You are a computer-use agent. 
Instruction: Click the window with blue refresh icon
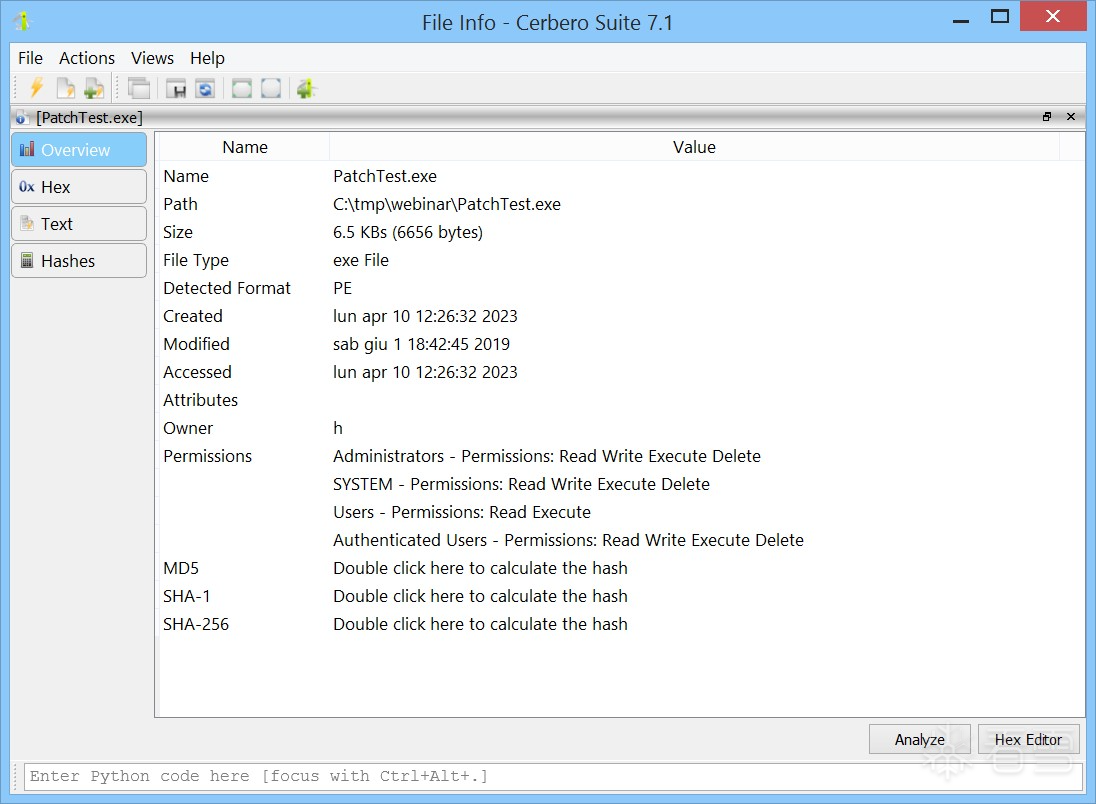pos(205,89)
